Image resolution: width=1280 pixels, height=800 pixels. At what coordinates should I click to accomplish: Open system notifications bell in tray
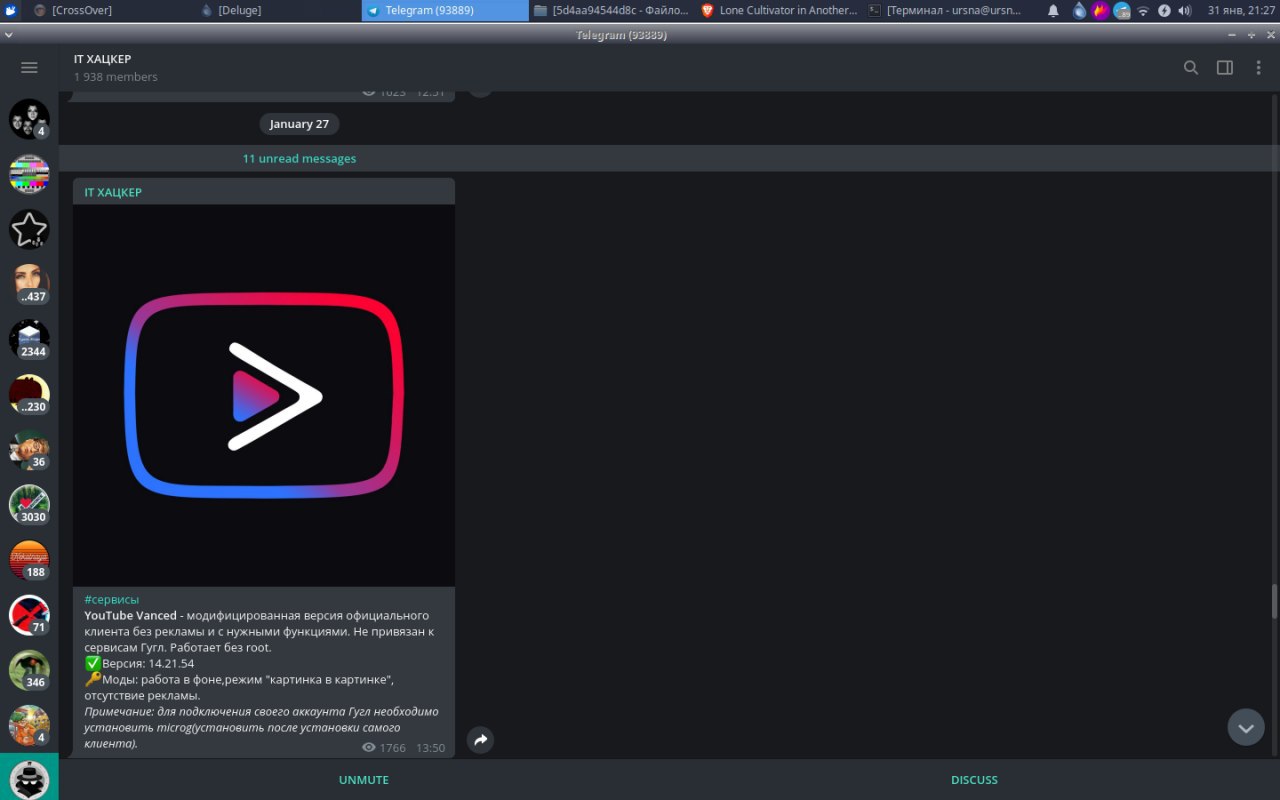tap(1053, 10)
